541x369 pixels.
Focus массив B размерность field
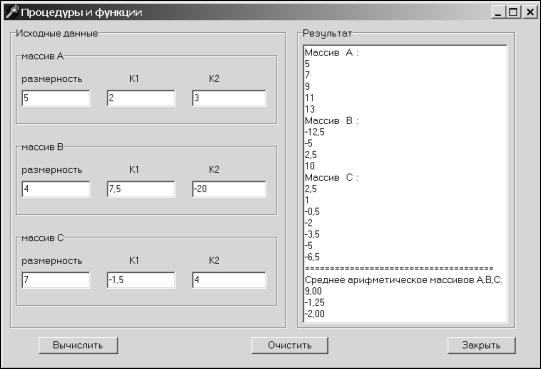click(56, 189)
